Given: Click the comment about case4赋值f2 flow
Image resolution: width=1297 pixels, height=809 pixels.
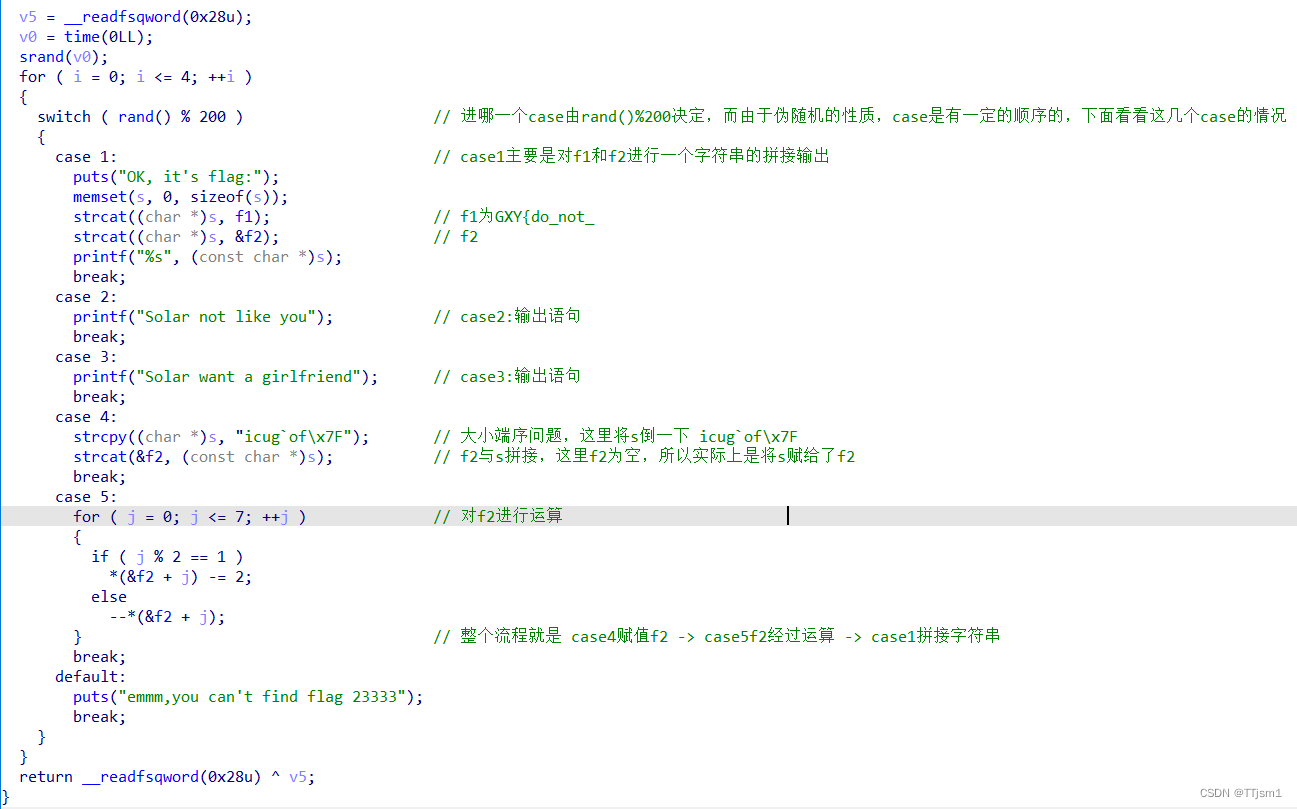Looking at the screenshot, I should [717, 637].
